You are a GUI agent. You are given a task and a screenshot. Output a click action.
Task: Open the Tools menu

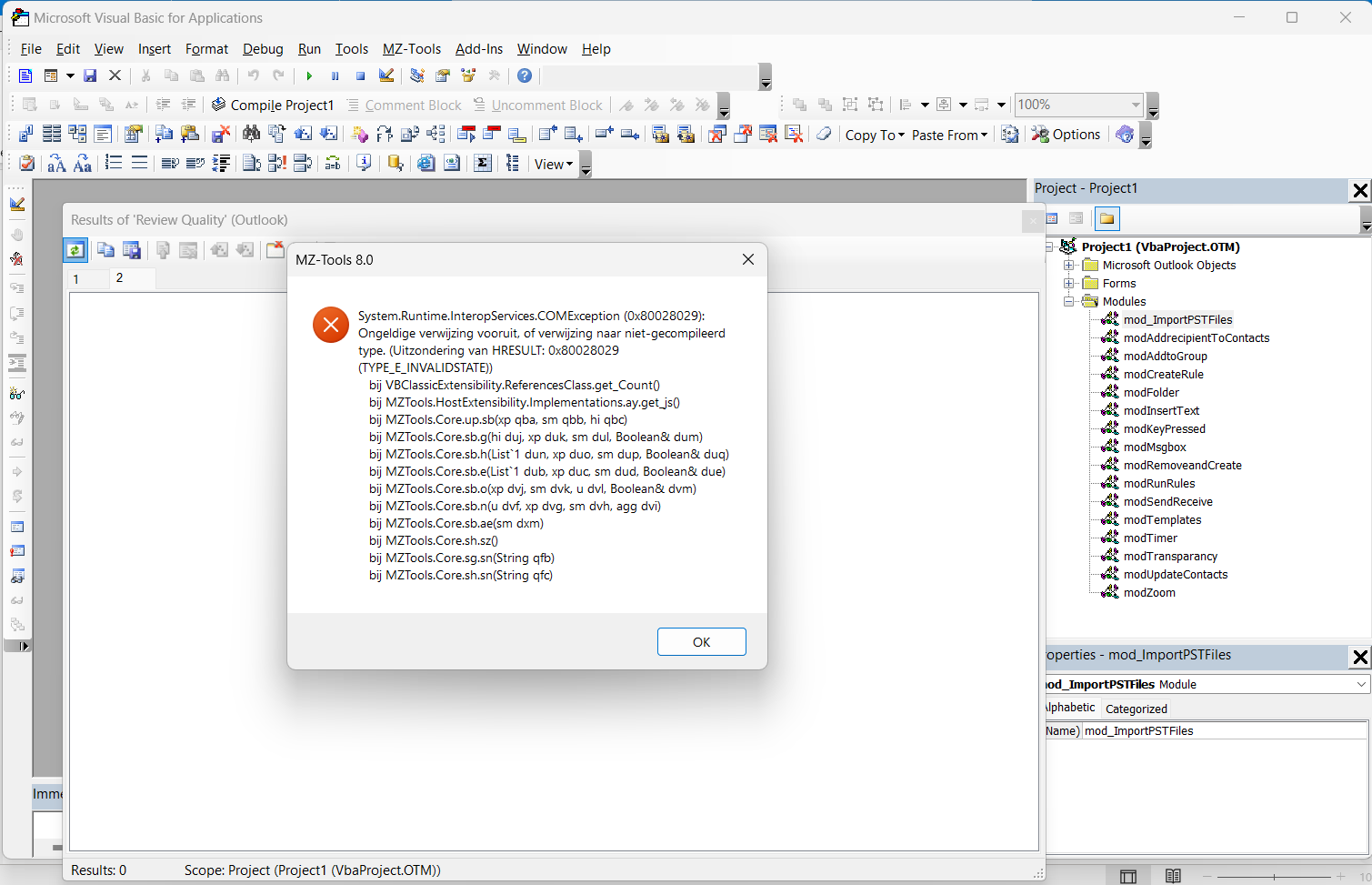coord(352,49)
